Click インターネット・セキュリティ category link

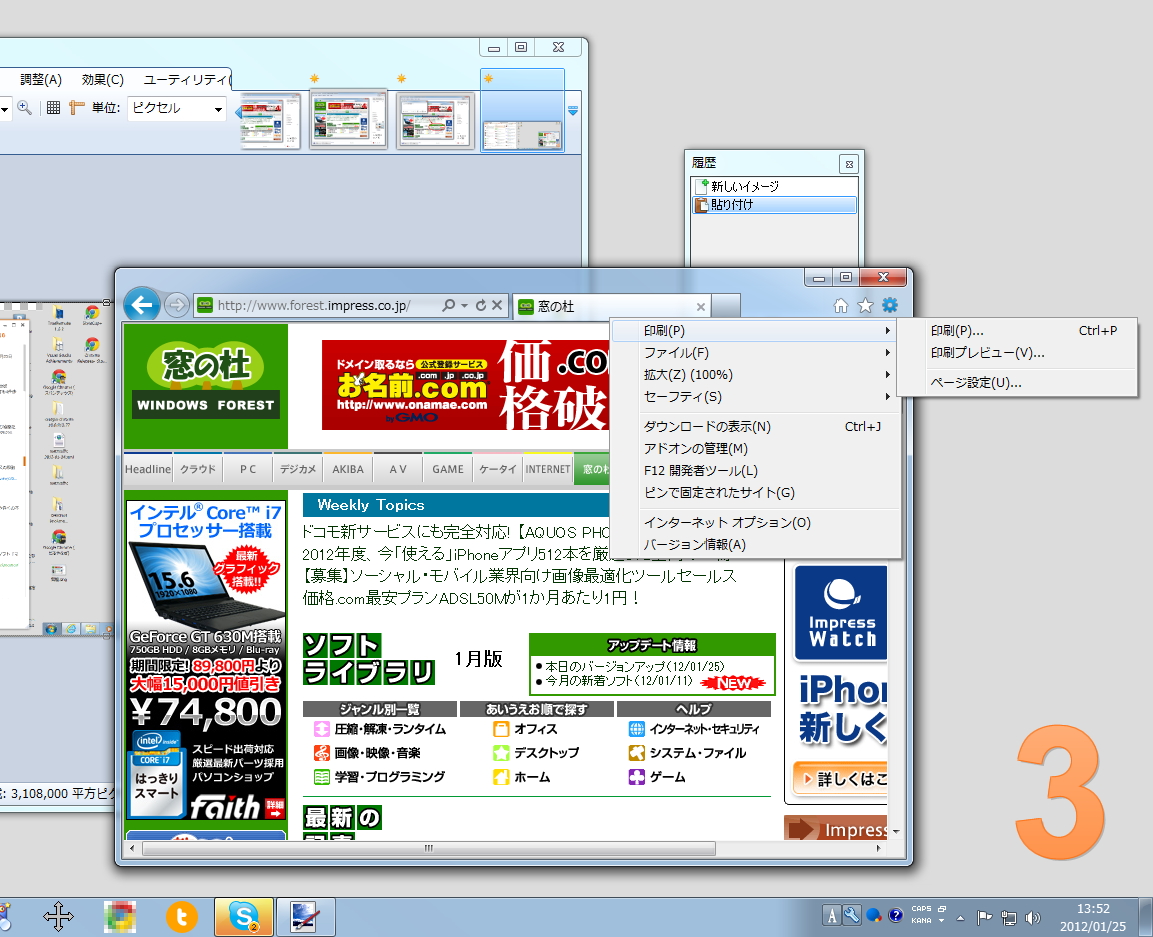click(704, 730)
